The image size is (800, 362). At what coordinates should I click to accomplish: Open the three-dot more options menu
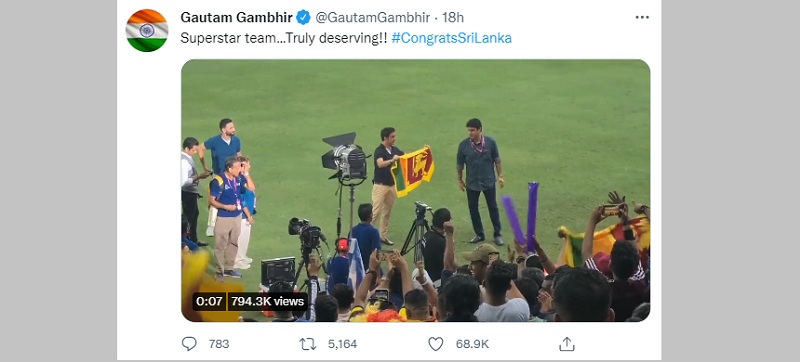(642, 17)
